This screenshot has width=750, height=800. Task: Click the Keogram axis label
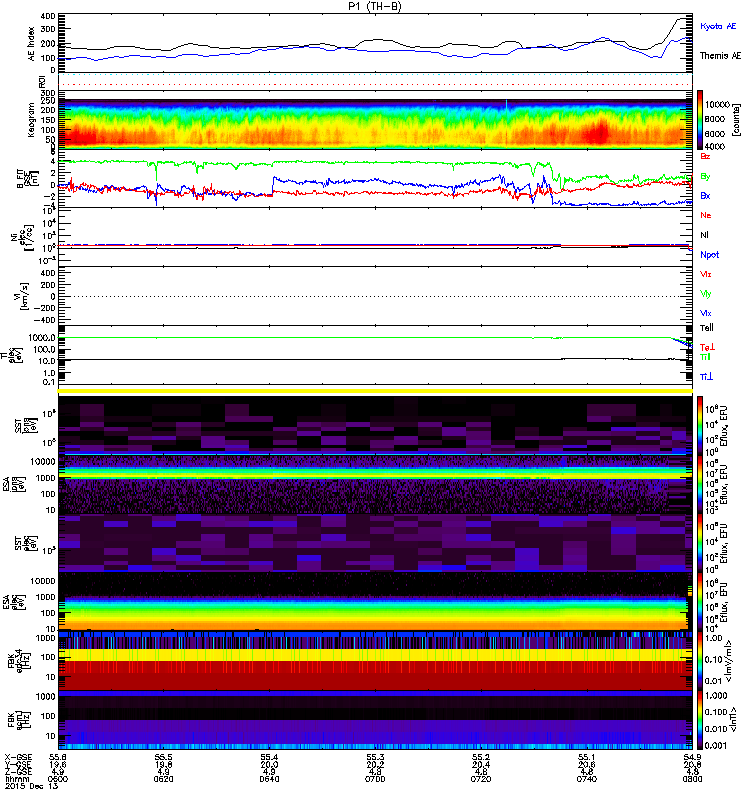(x=32, y=120)
